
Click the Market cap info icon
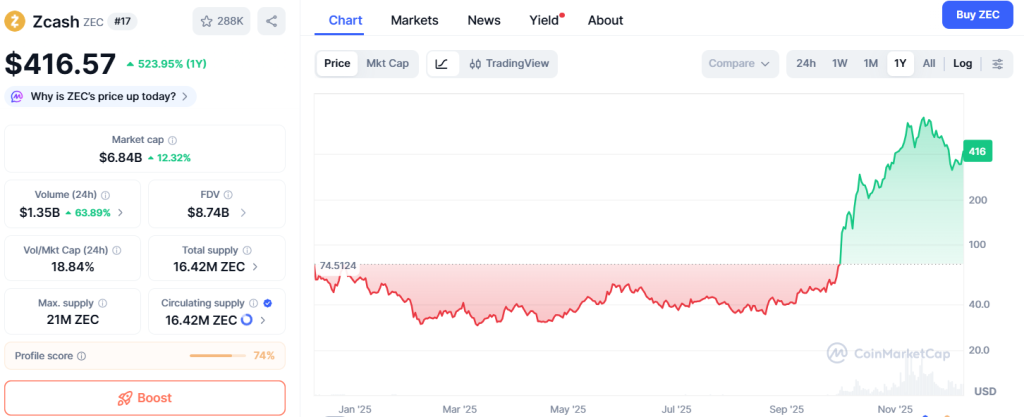point(173,141)
